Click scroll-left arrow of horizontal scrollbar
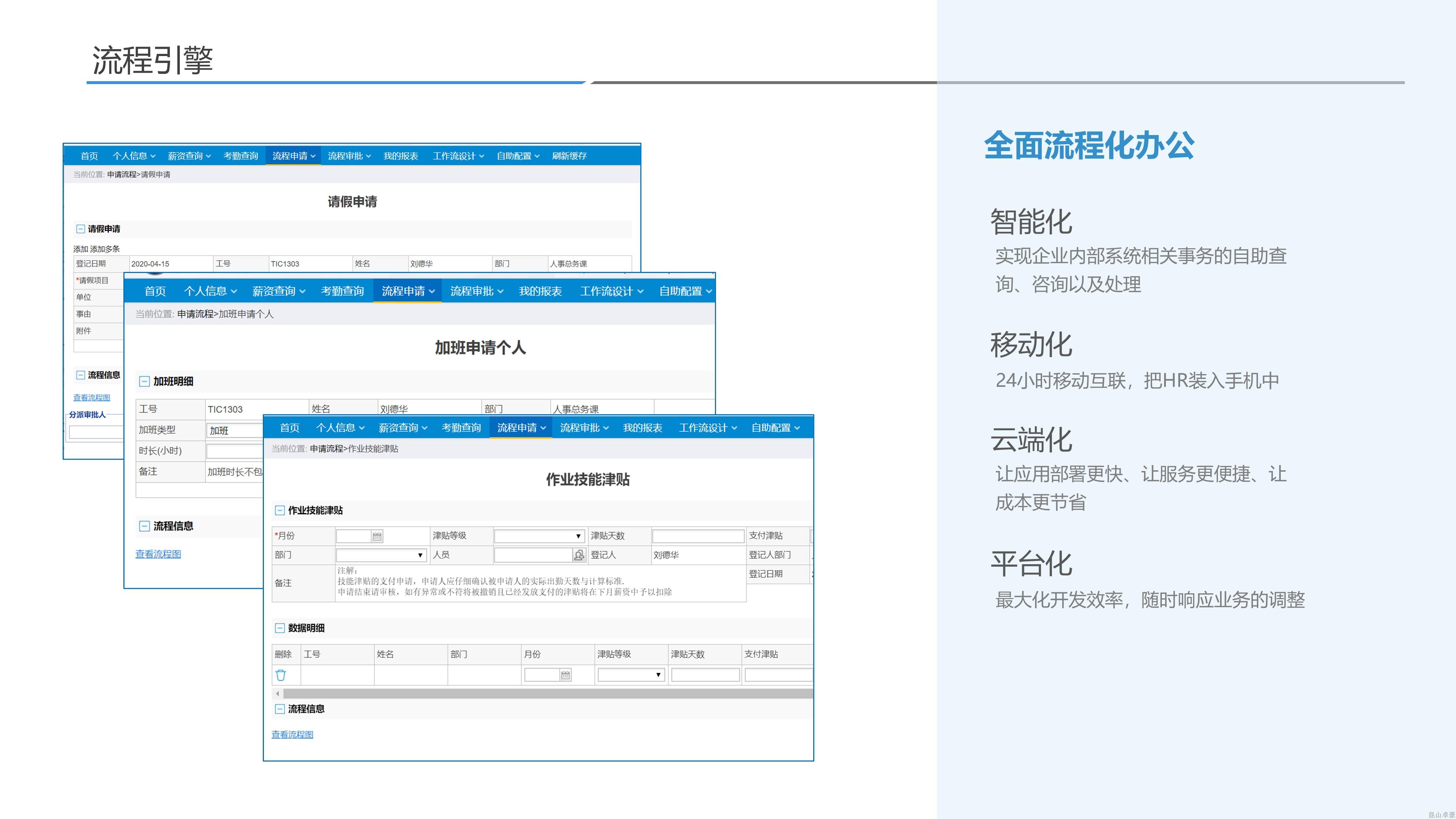Screen dimensions: 1456x819 point(277,693)
